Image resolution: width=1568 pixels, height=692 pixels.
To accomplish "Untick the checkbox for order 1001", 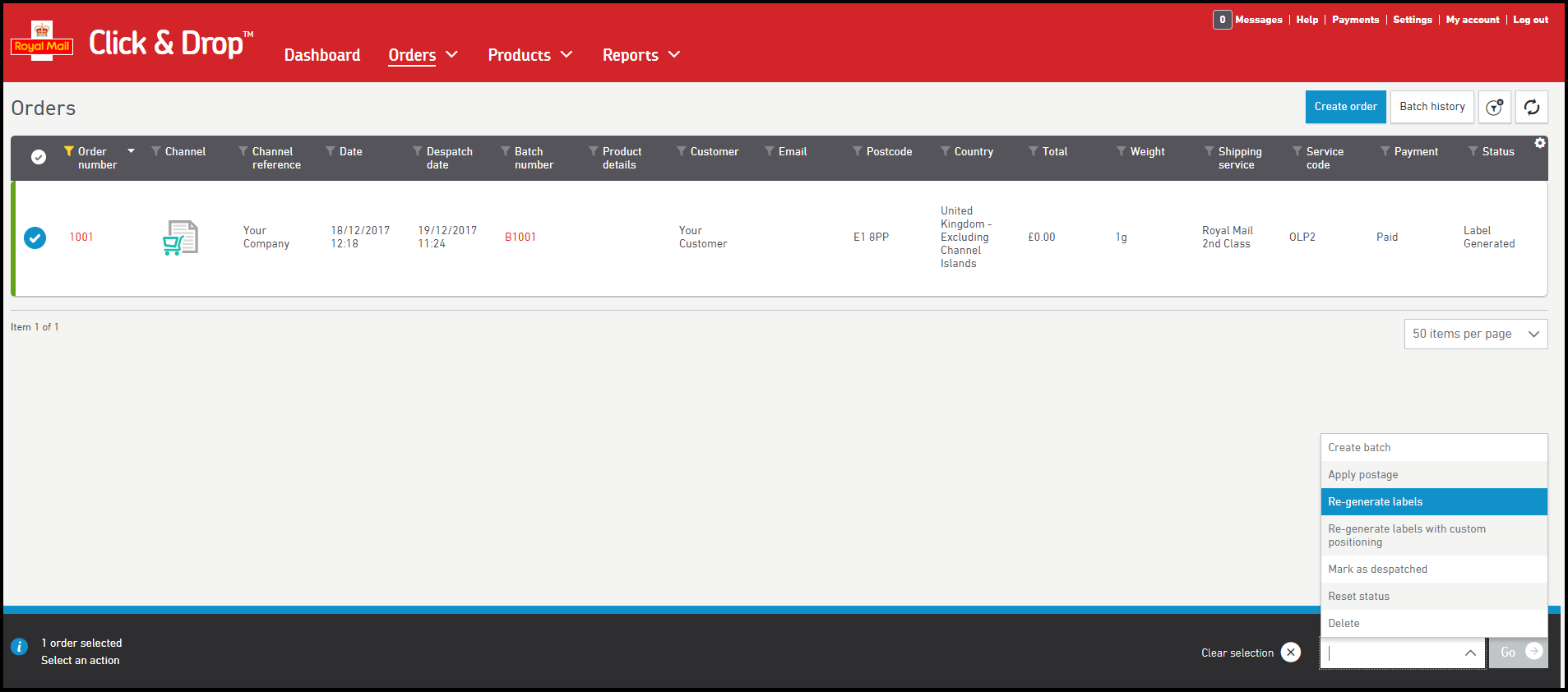I will pyautogui.click(x=35, y=238).
